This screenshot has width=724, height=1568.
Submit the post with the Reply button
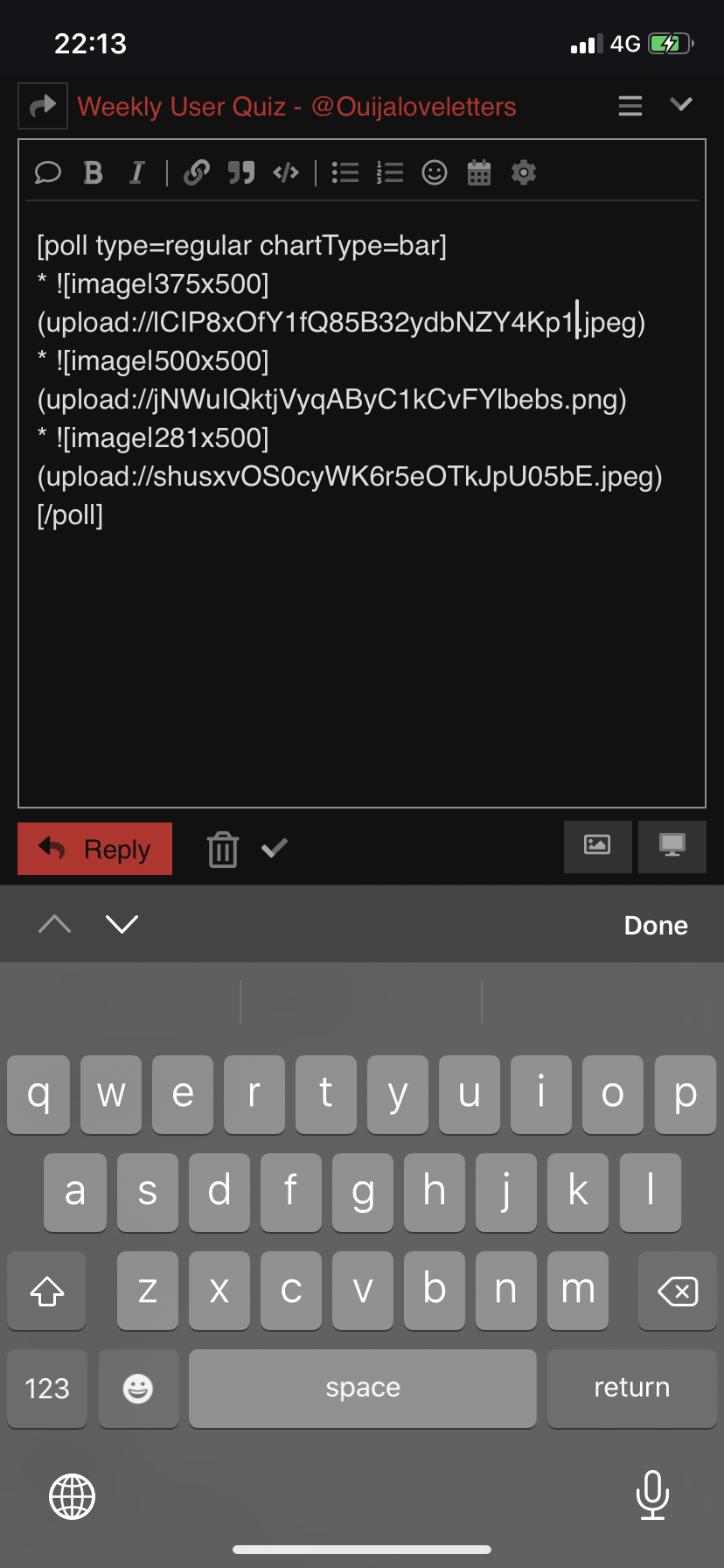point(94,849)
